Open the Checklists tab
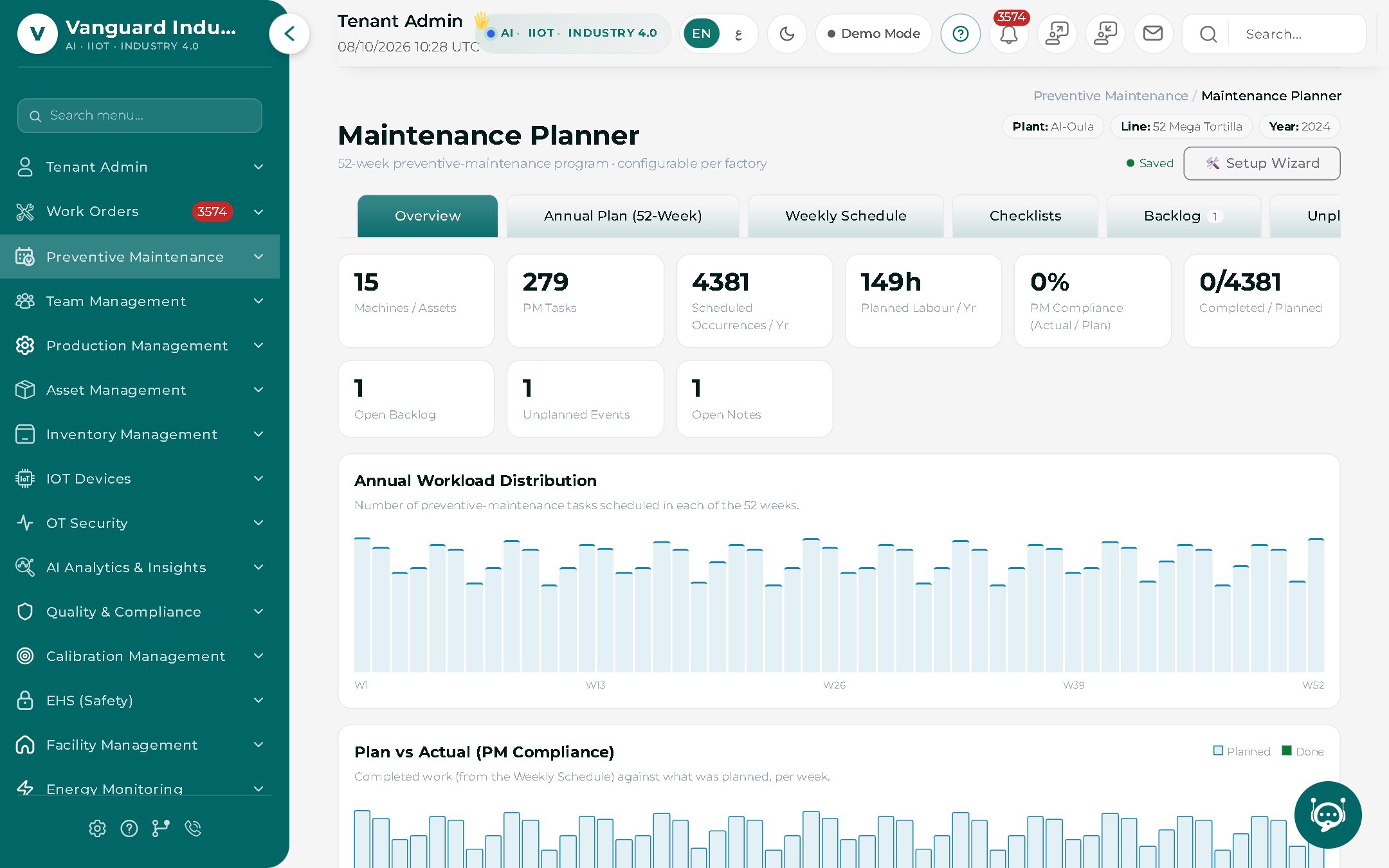 (1025, 216)
